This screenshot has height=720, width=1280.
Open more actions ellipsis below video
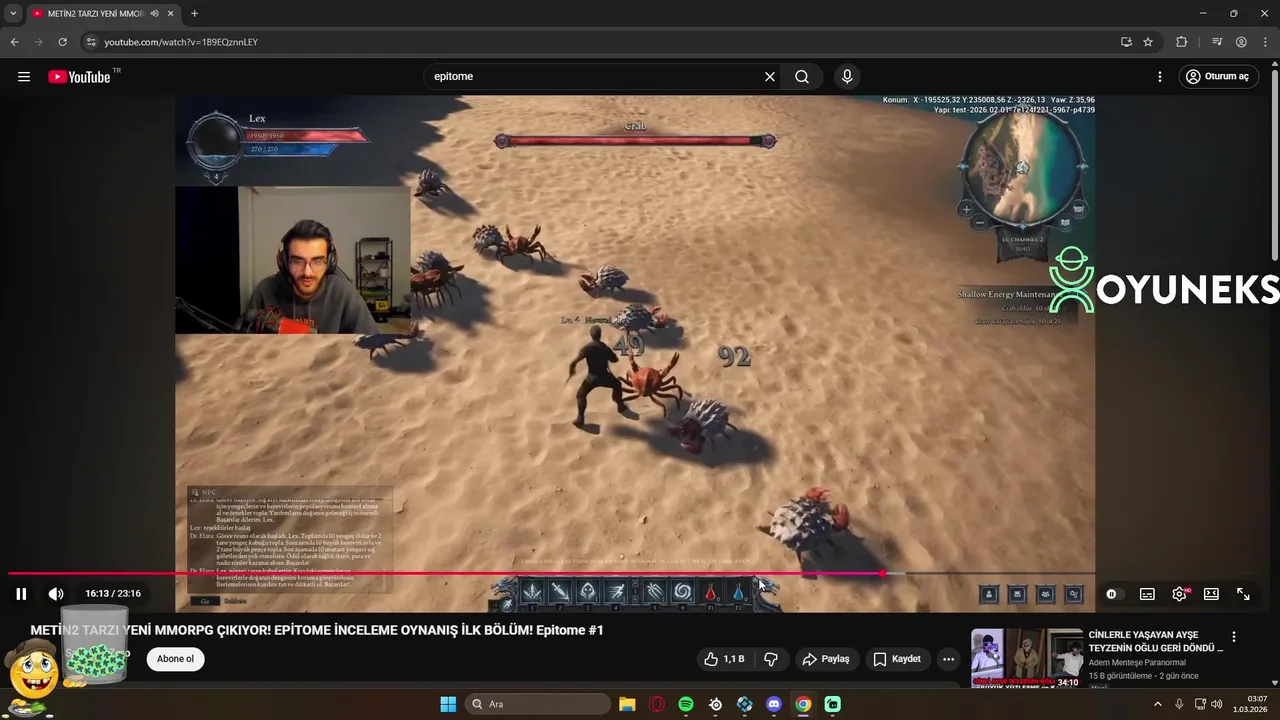click(x=948, y=659)
